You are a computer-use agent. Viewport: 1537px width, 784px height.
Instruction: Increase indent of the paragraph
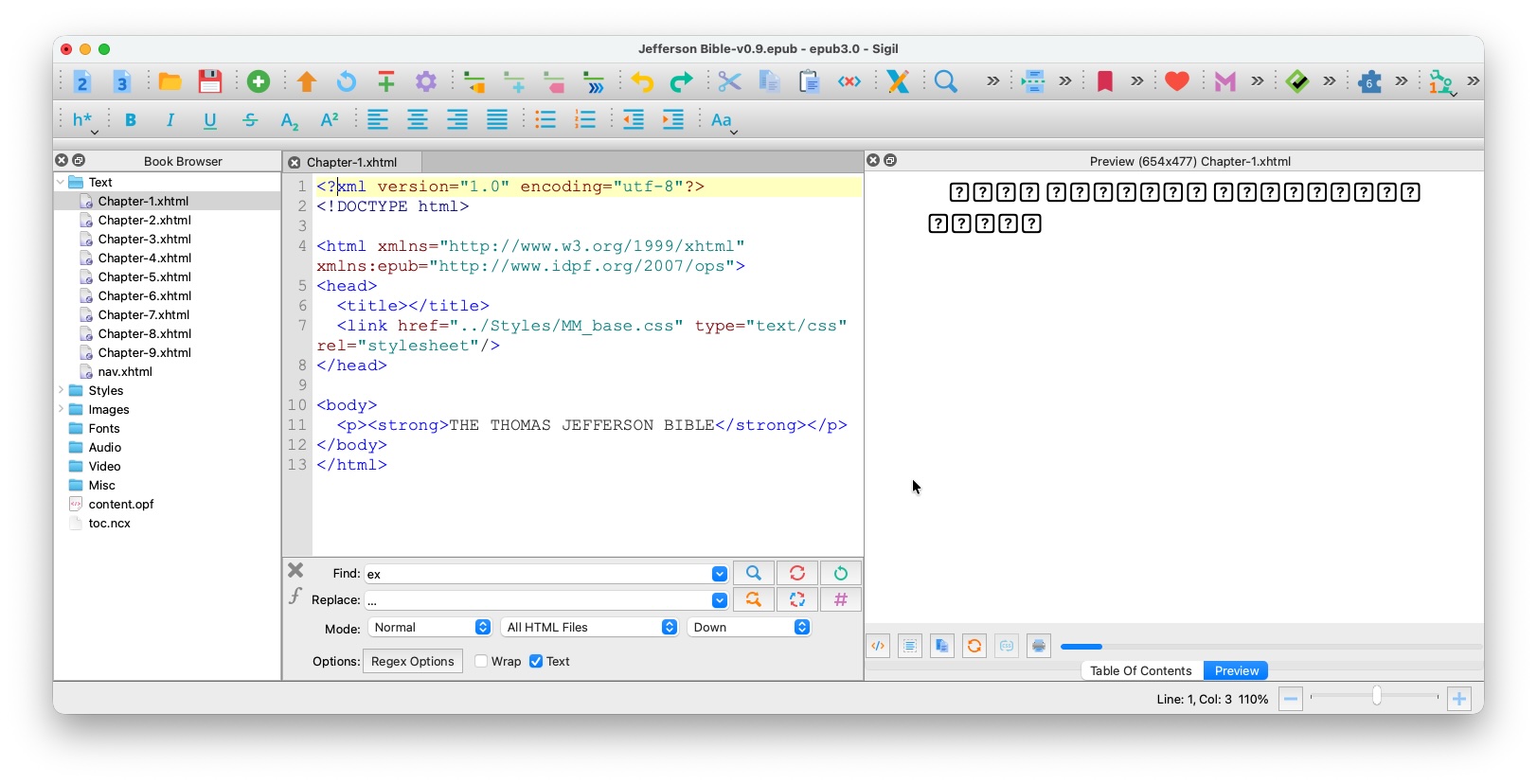(673, 120)
